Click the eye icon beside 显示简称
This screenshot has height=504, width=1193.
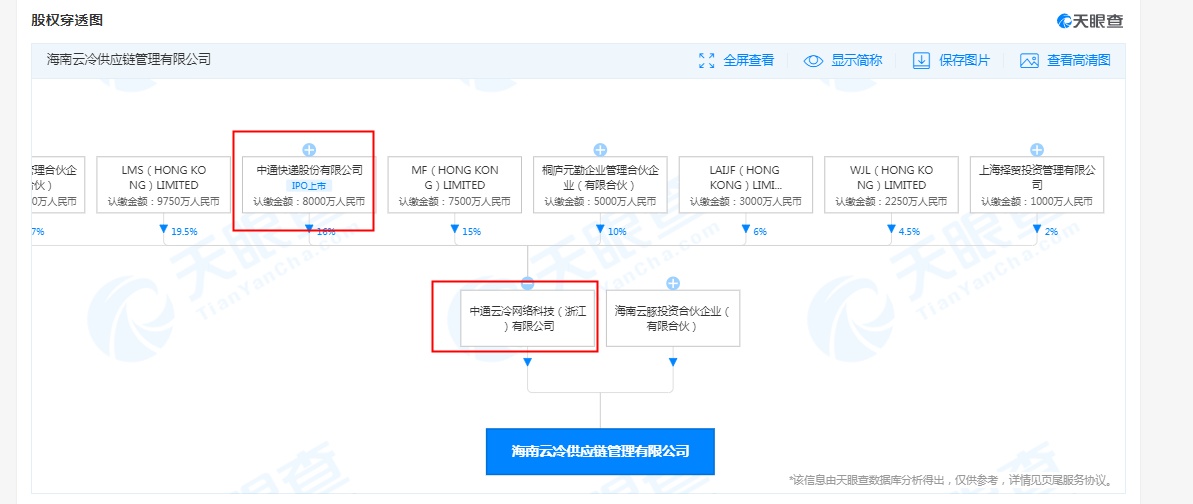click(x=813, y=61)
